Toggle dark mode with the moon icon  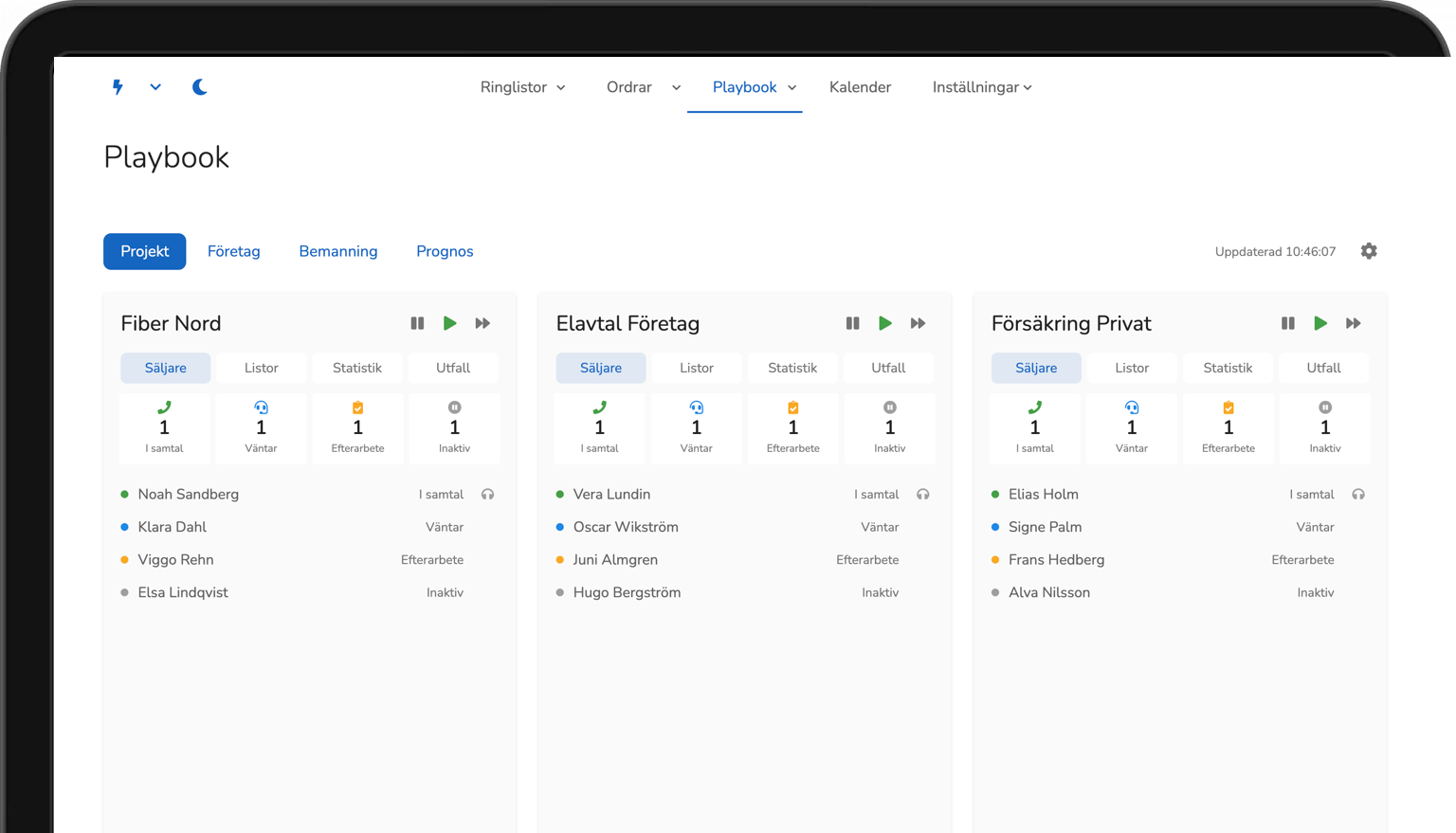click(200, 87)
